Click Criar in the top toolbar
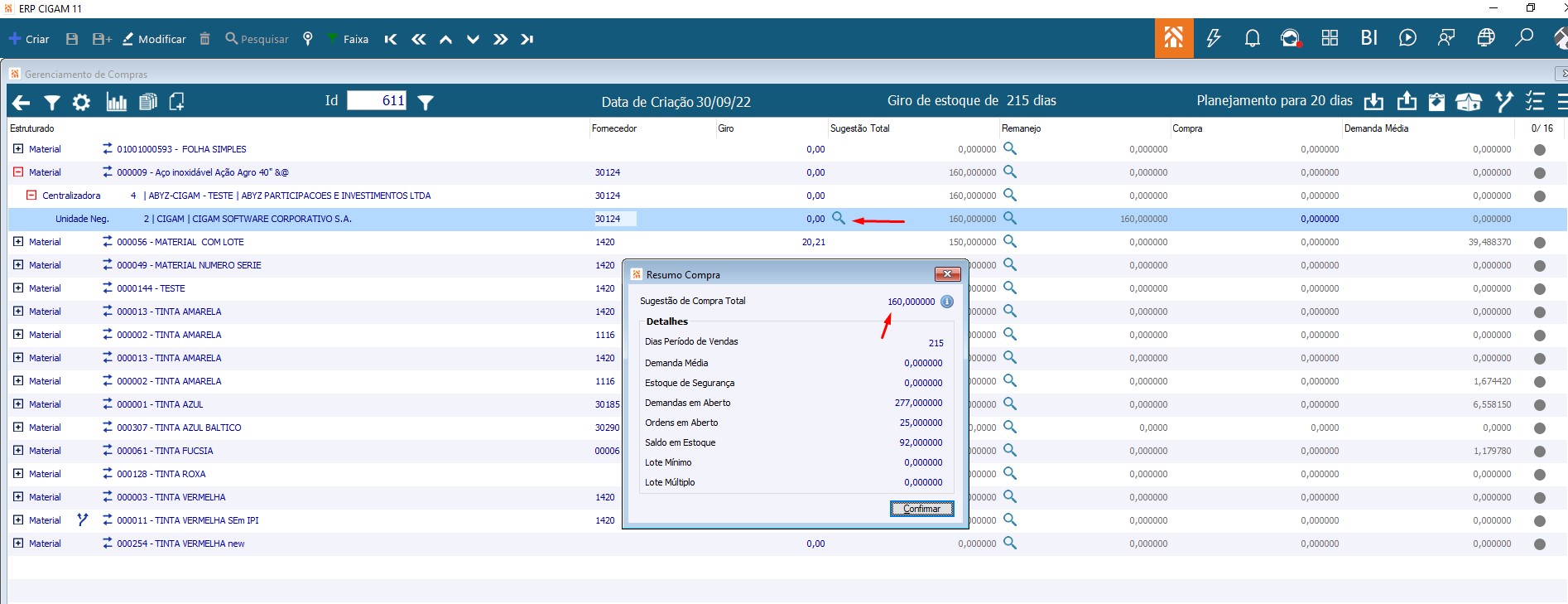This screenshot has width=1568, height=604. (29, 39)
